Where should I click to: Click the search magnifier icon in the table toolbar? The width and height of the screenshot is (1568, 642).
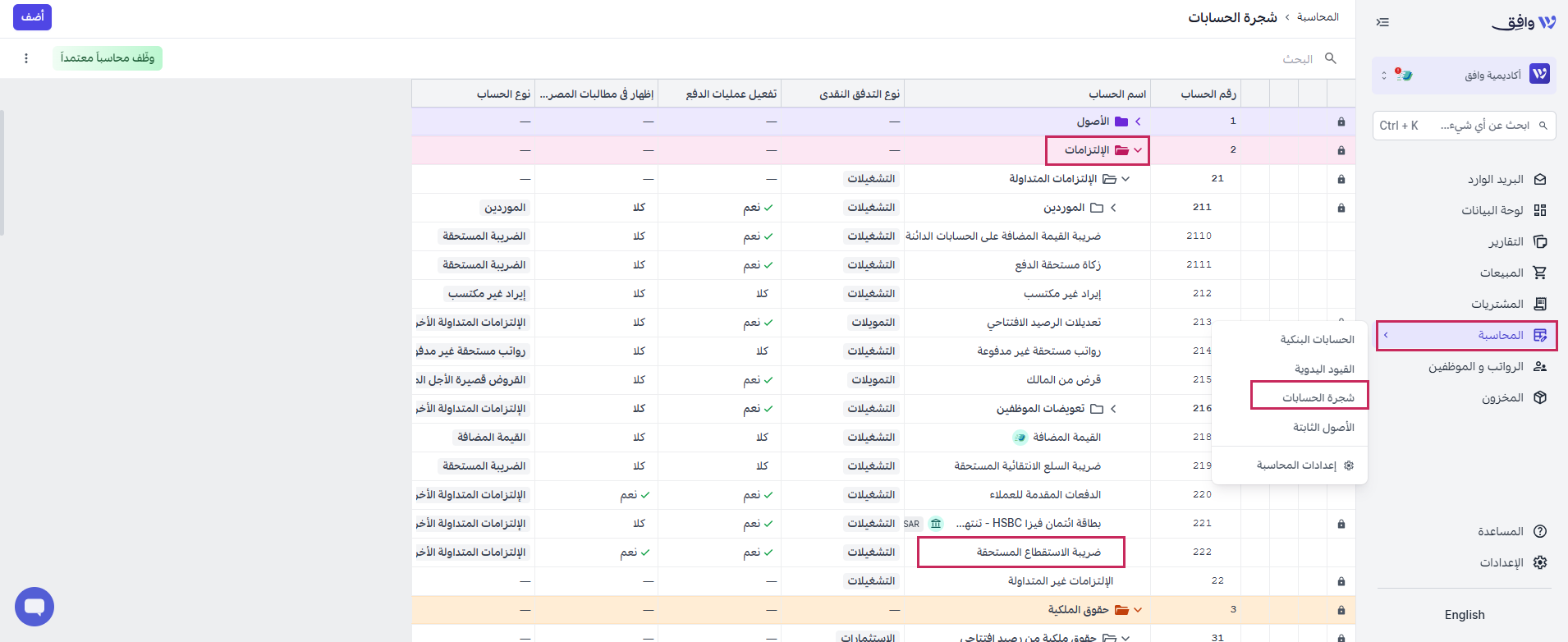pyautogui.click(x=1331, y=58)
